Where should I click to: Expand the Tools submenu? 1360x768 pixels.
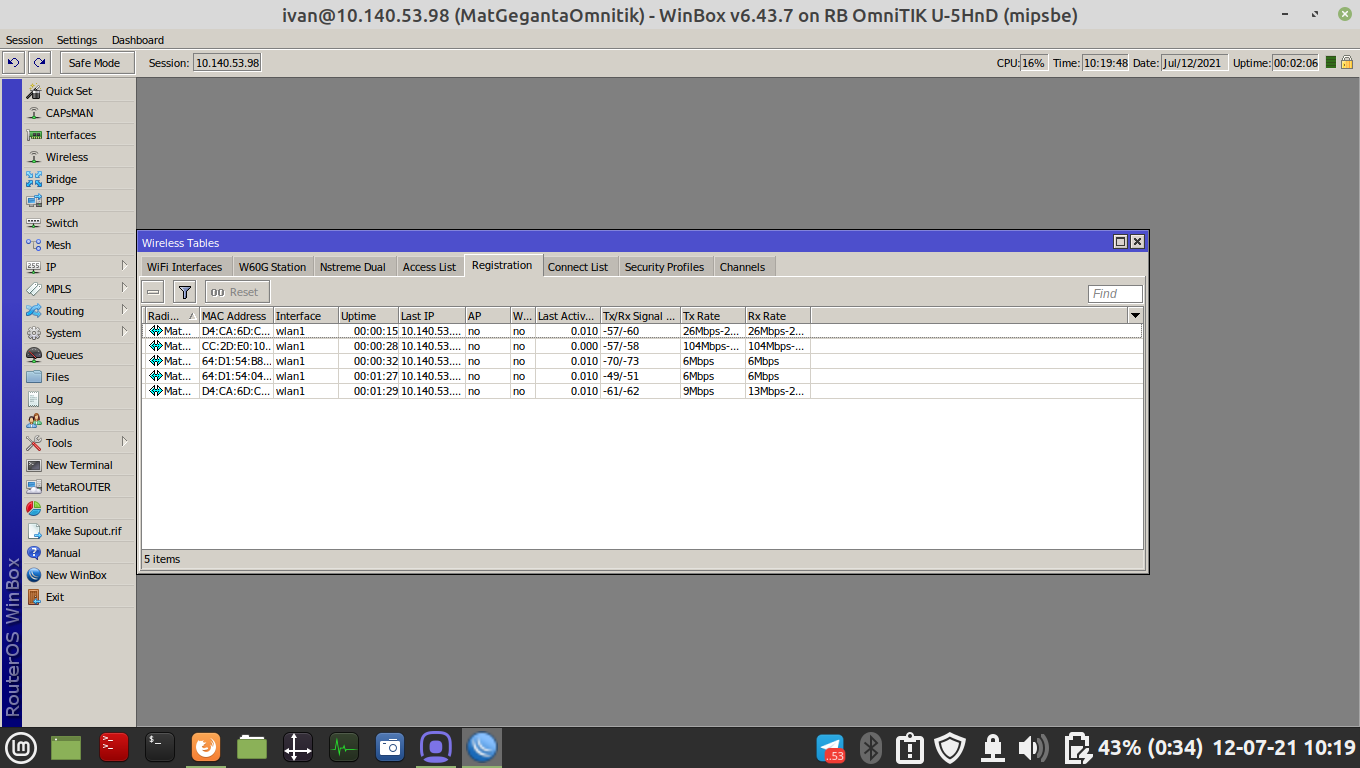[x=124, y=443]
